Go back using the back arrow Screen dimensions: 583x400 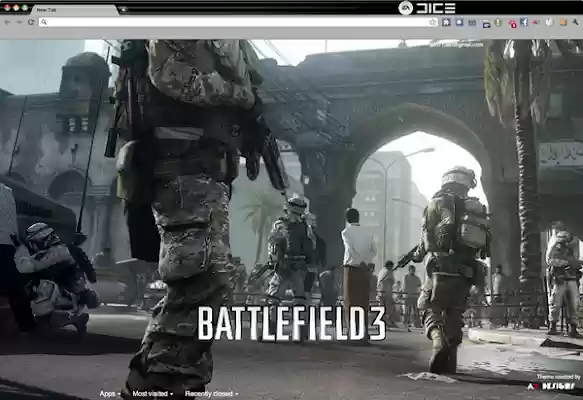[7, 22]
